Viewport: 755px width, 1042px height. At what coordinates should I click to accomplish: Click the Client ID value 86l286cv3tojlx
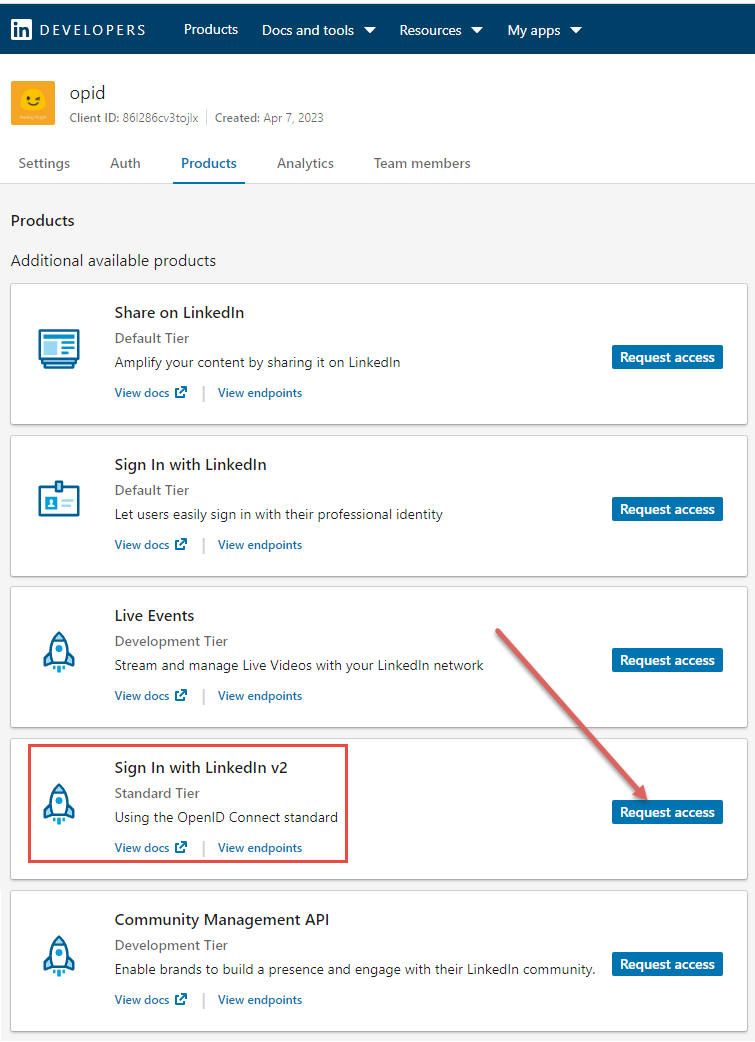click(160, 118)
